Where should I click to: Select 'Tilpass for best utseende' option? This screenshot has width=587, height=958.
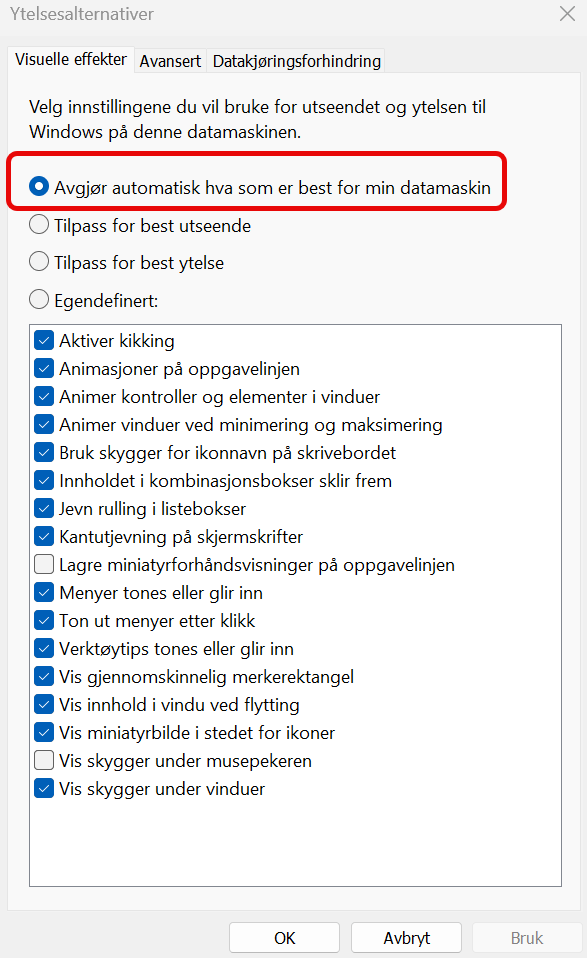coord(38,224)
